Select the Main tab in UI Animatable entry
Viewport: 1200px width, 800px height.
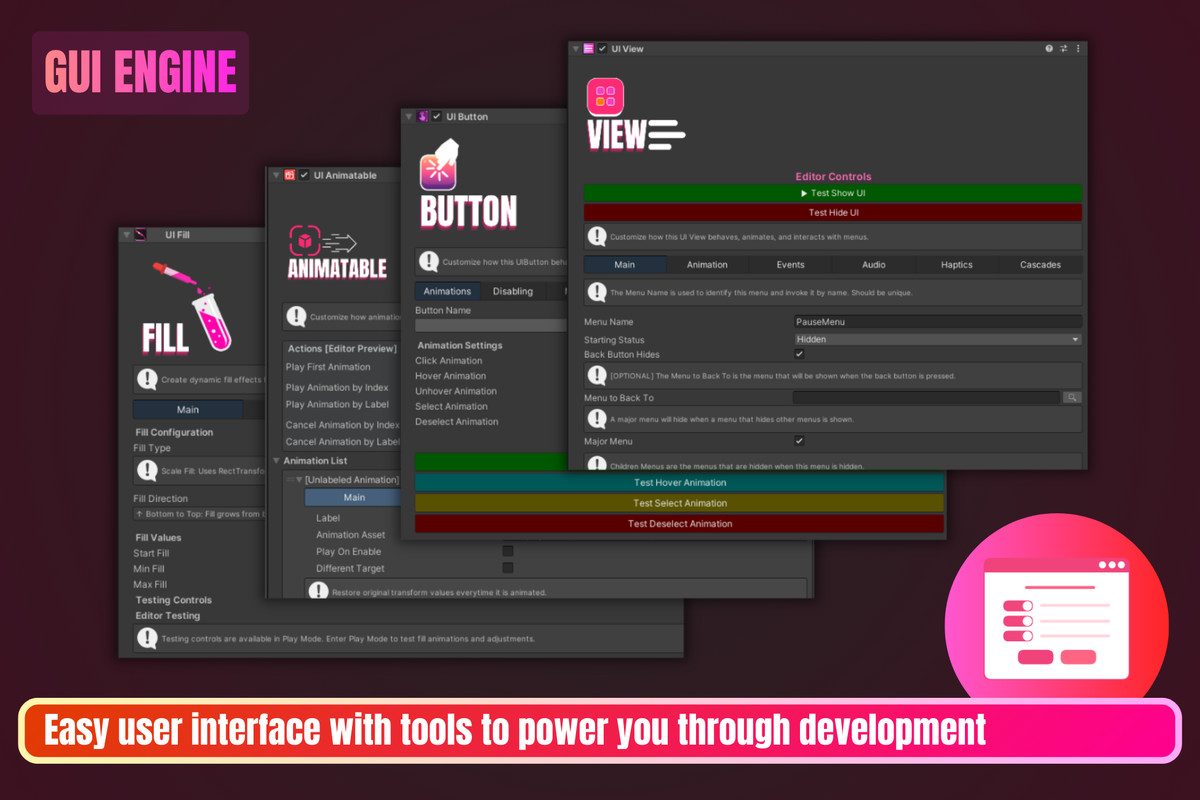tap(353, 497)
